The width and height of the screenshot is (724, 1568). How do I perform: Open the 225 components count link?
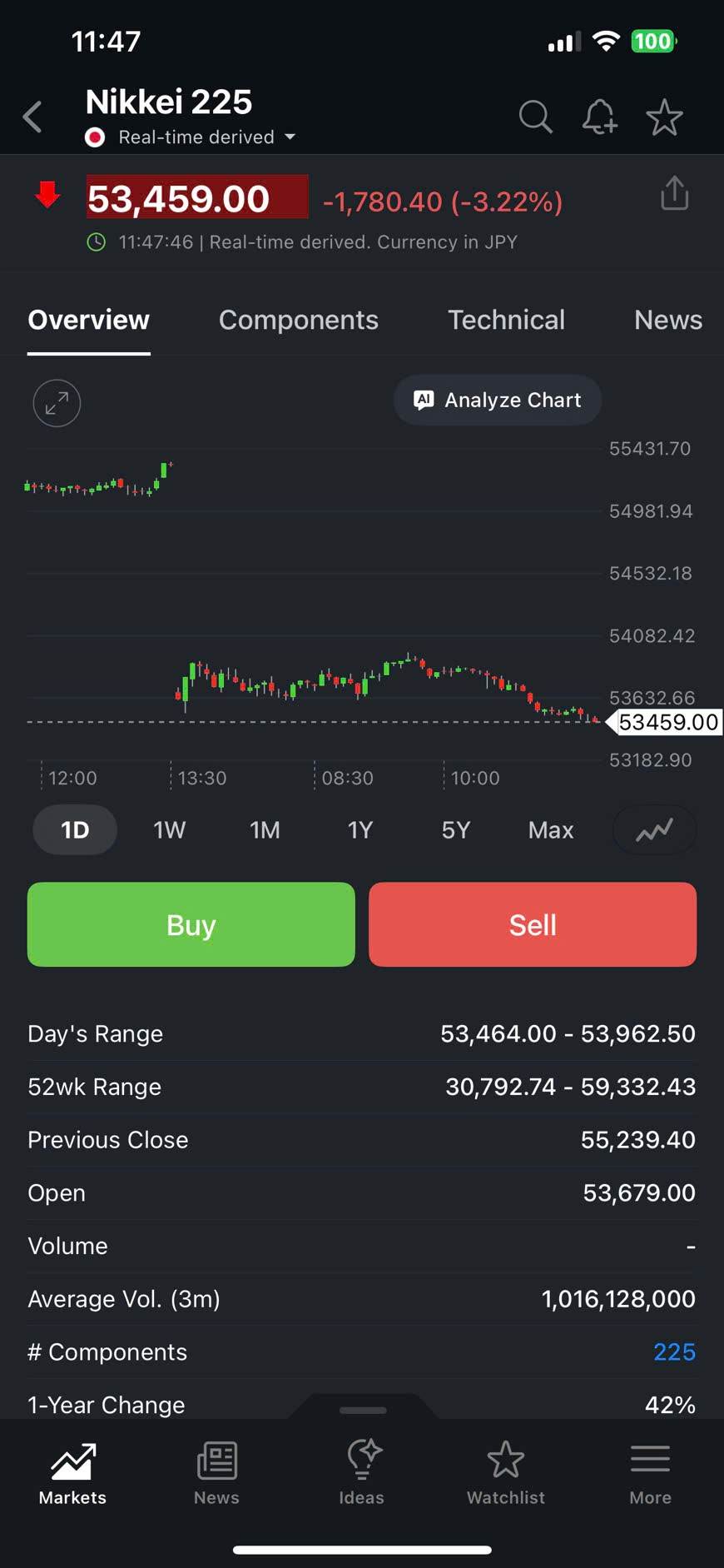point(674,1351)
